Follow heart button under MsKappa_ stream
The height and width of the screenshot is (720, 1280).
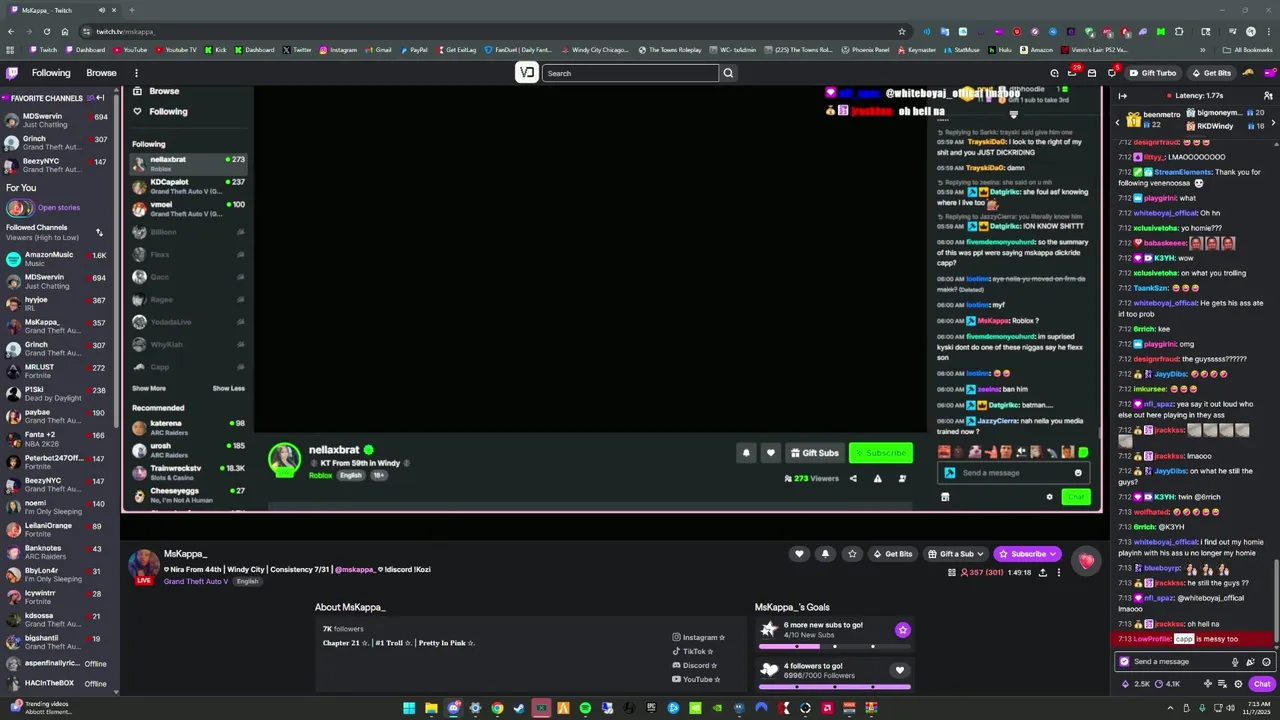[799, 554]
